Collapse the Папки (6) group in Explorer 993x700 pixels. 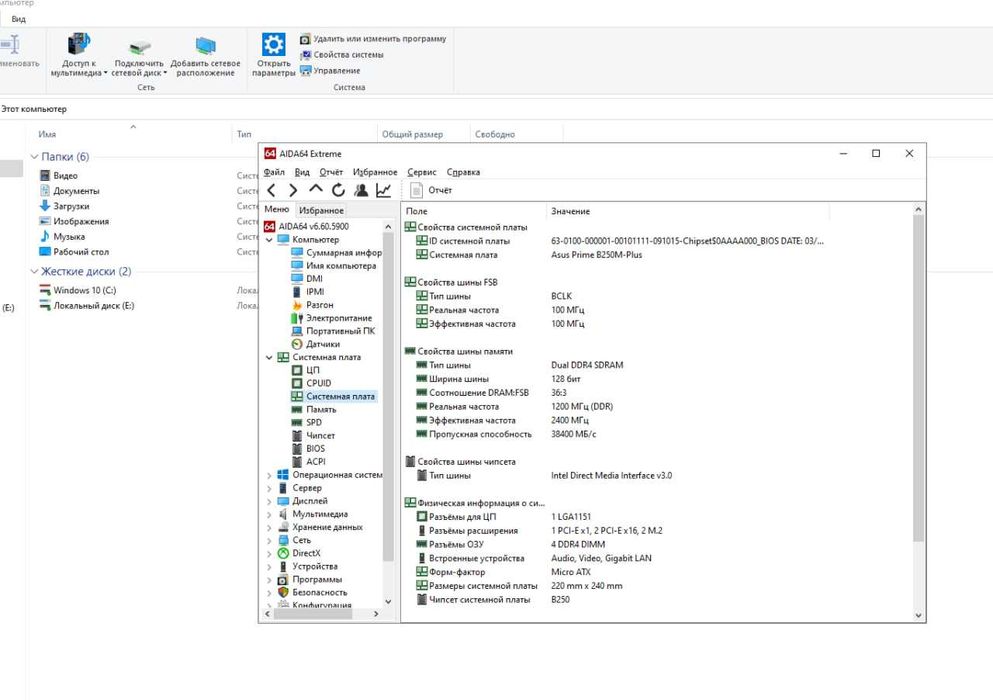pyautogui.click(x=34, y=156)
